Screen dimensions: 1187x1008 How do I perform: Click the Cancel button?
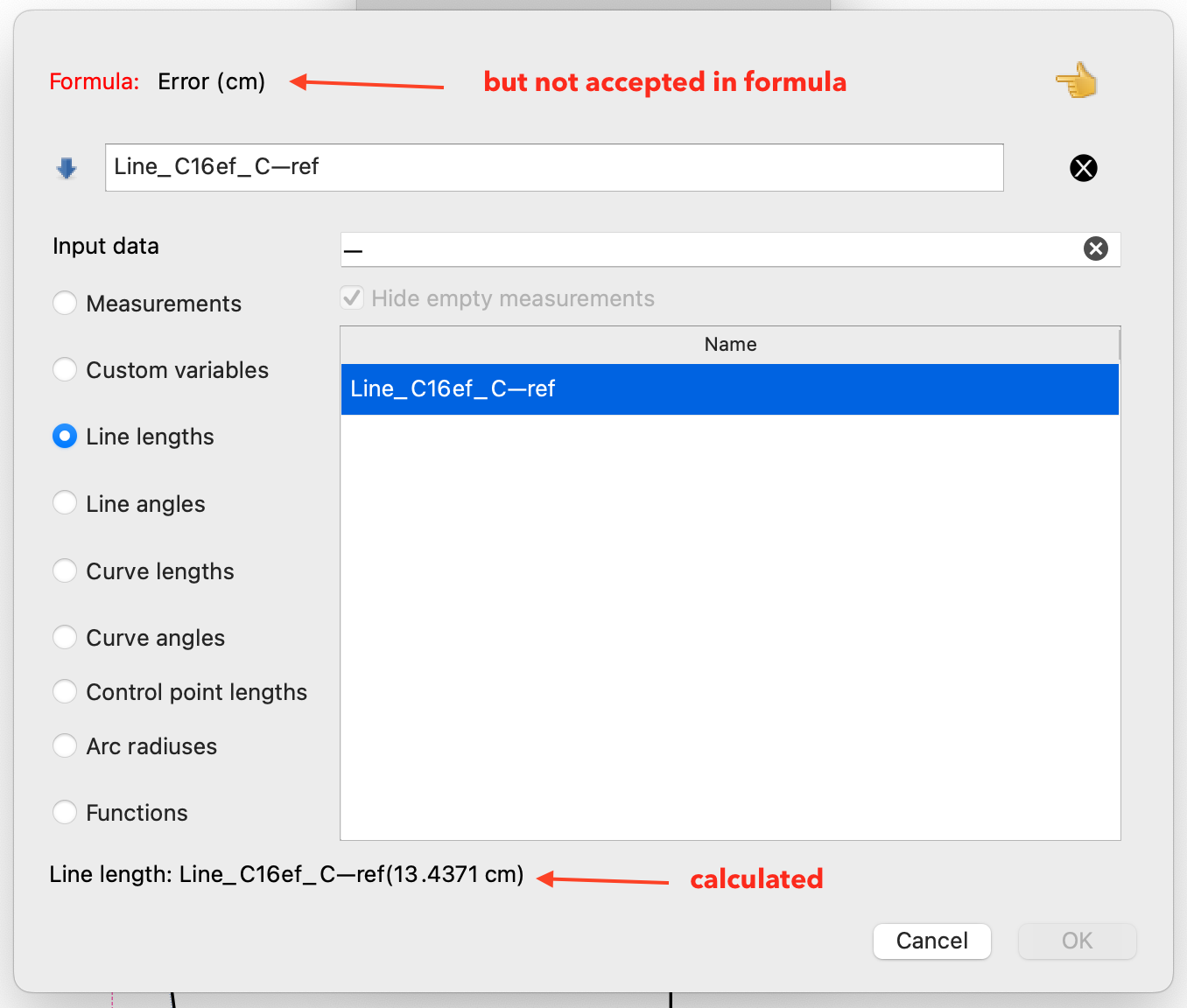(x=931, y=941)
